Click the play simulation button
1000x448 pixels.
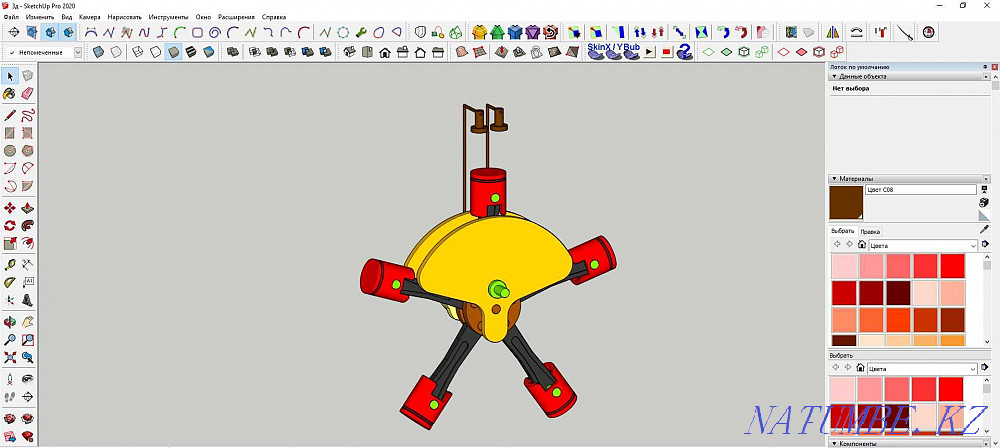[650, 52]
